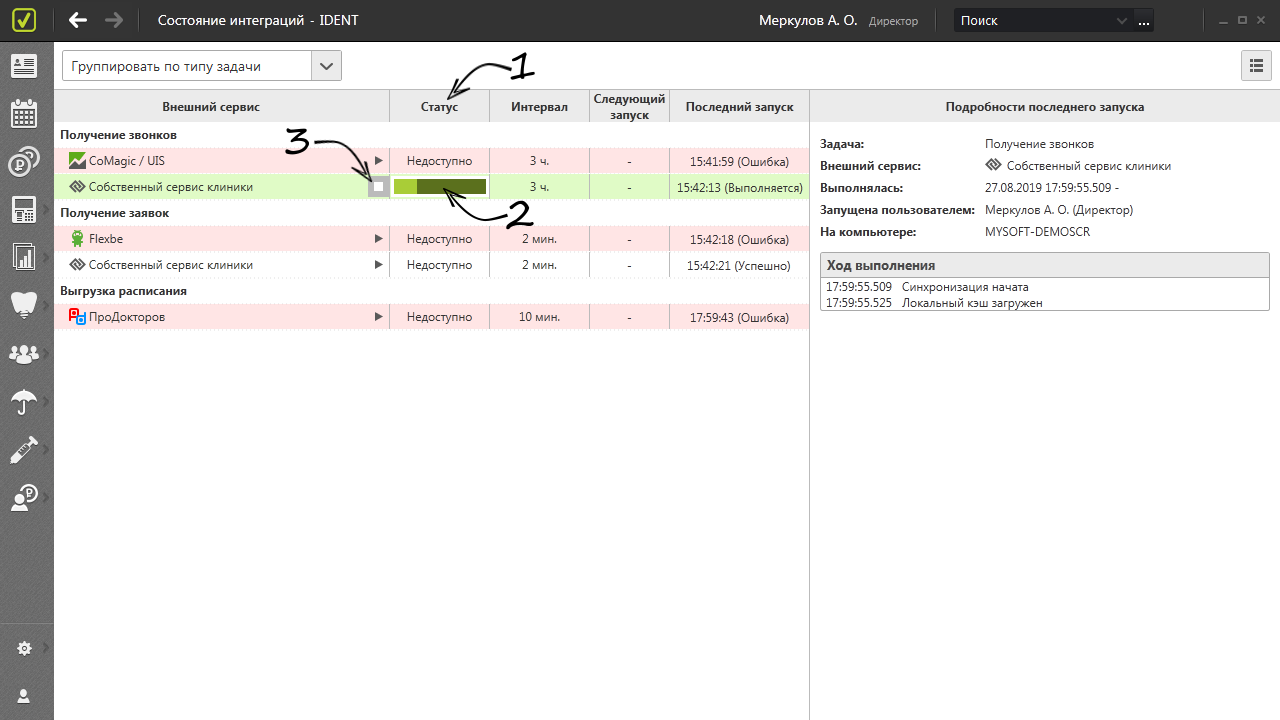Click the progress bar of running task
The image size is (1280, 720).
(439, 187)
